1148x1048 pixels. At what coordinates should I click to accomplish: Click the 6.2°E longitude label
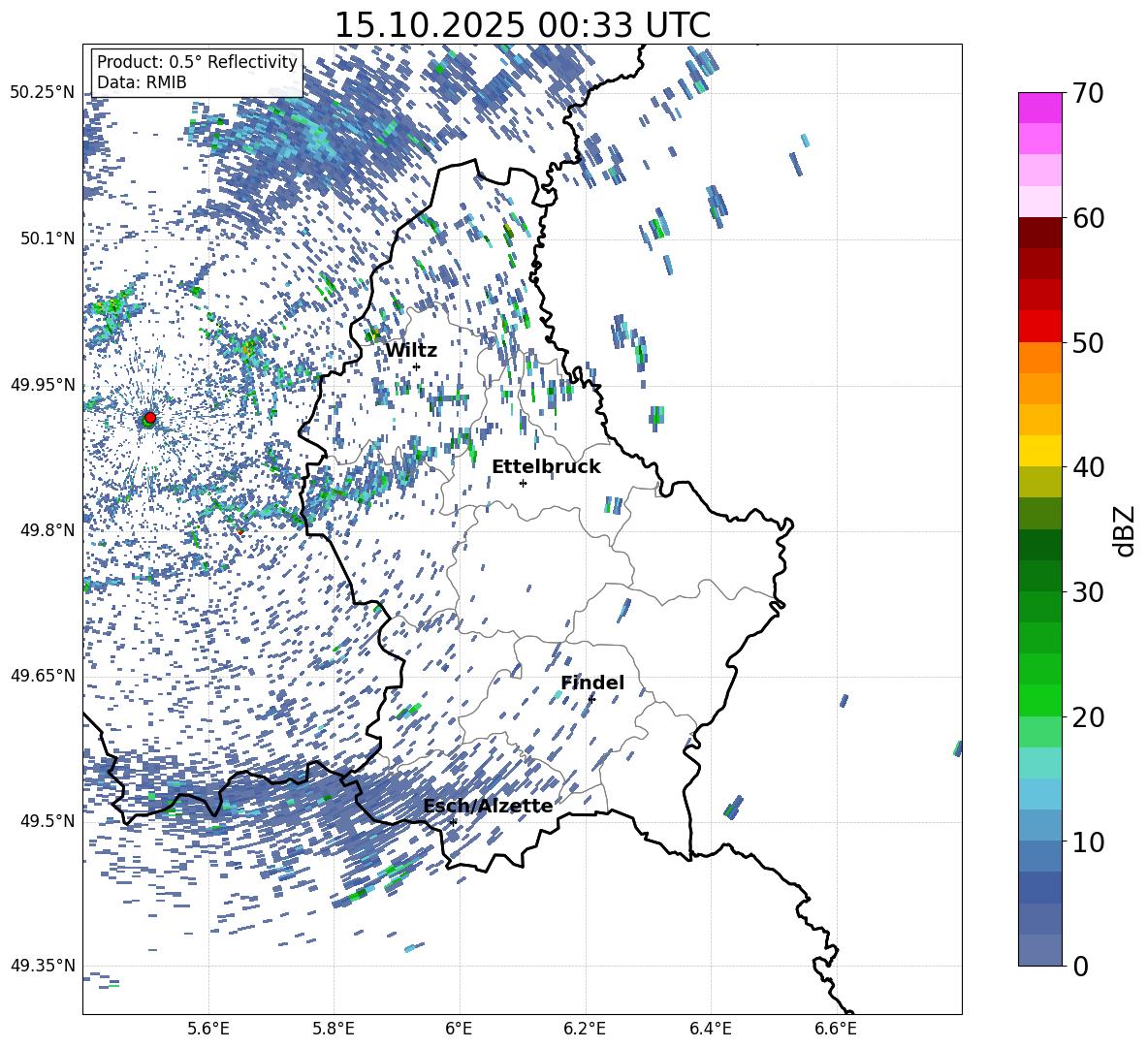(585, 1029)
